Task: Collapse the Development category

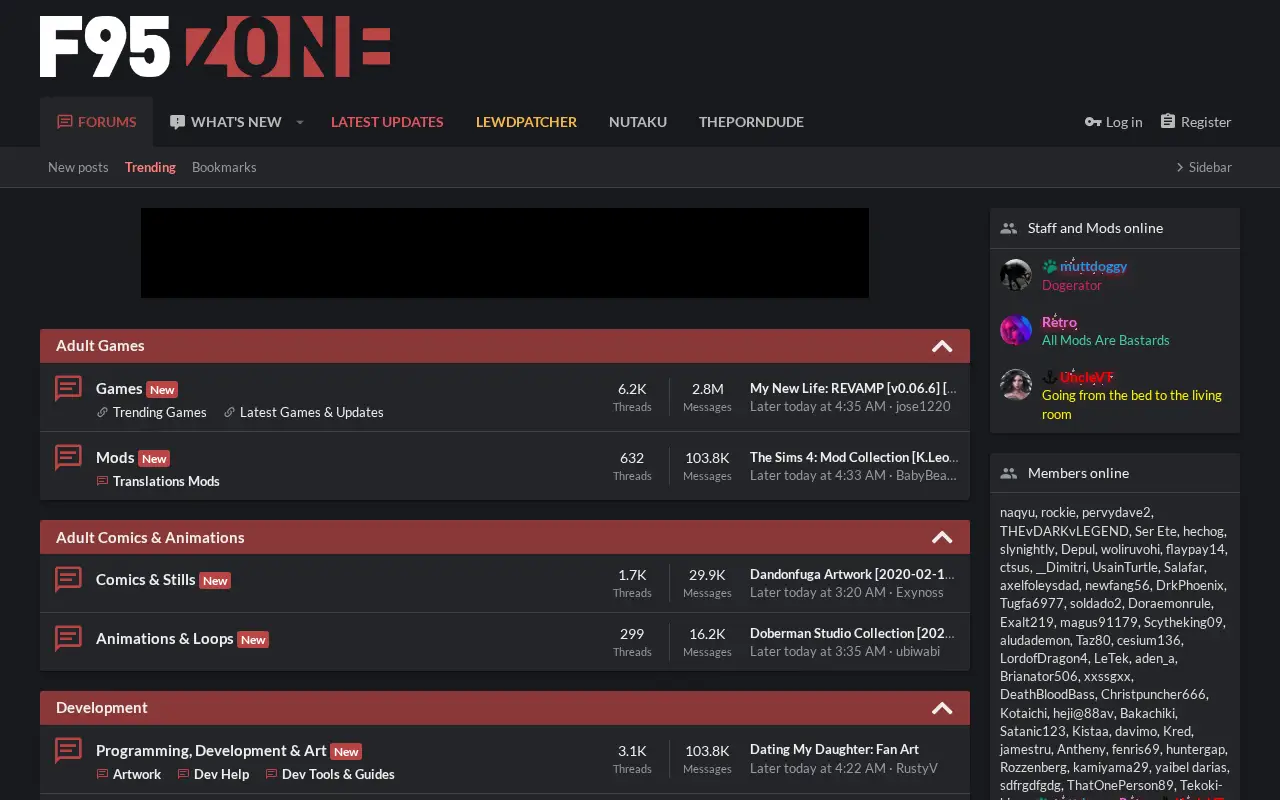Action: point(942,708)
